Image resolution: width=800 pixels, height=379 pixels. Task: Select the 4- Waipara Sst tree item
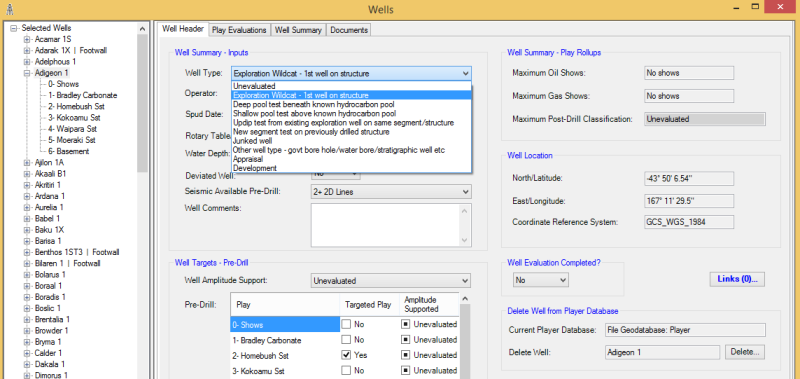click(72, 129)
